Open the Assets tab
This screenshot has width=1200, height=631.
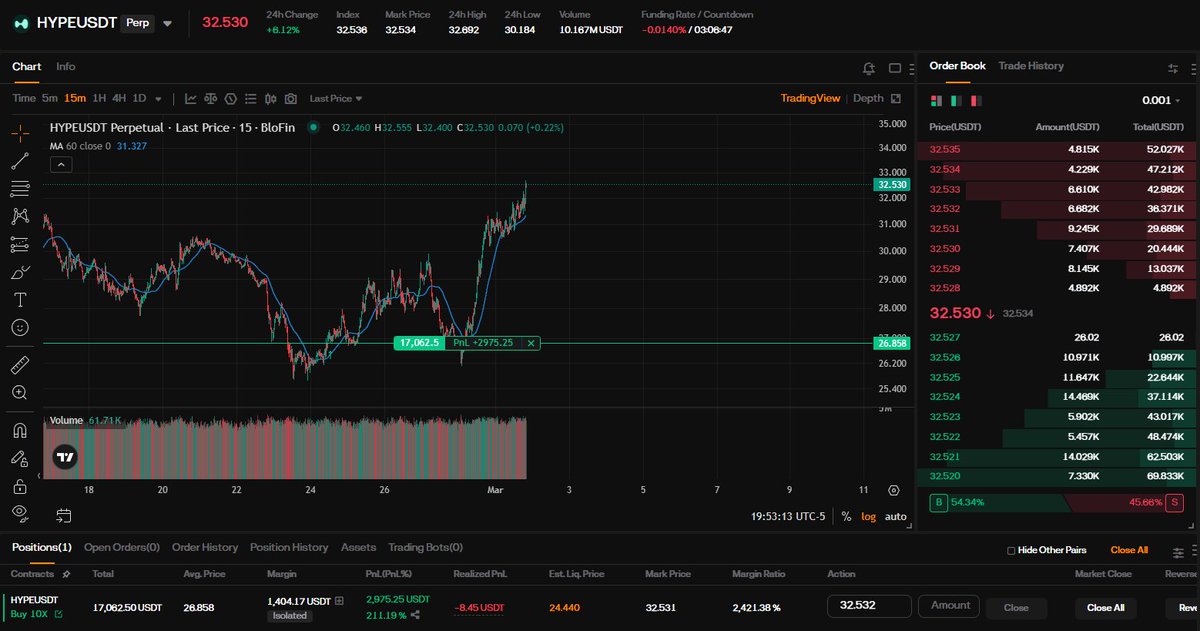tap(358, 548)
